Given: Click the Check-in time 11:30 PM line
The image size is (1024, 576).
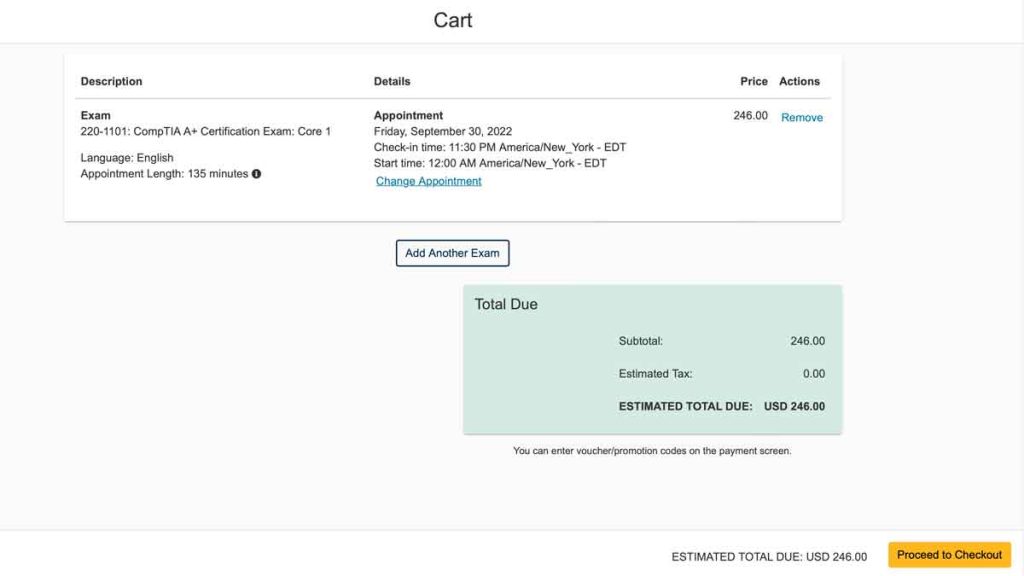Looking at the screenshot, I should pos(499,147).
